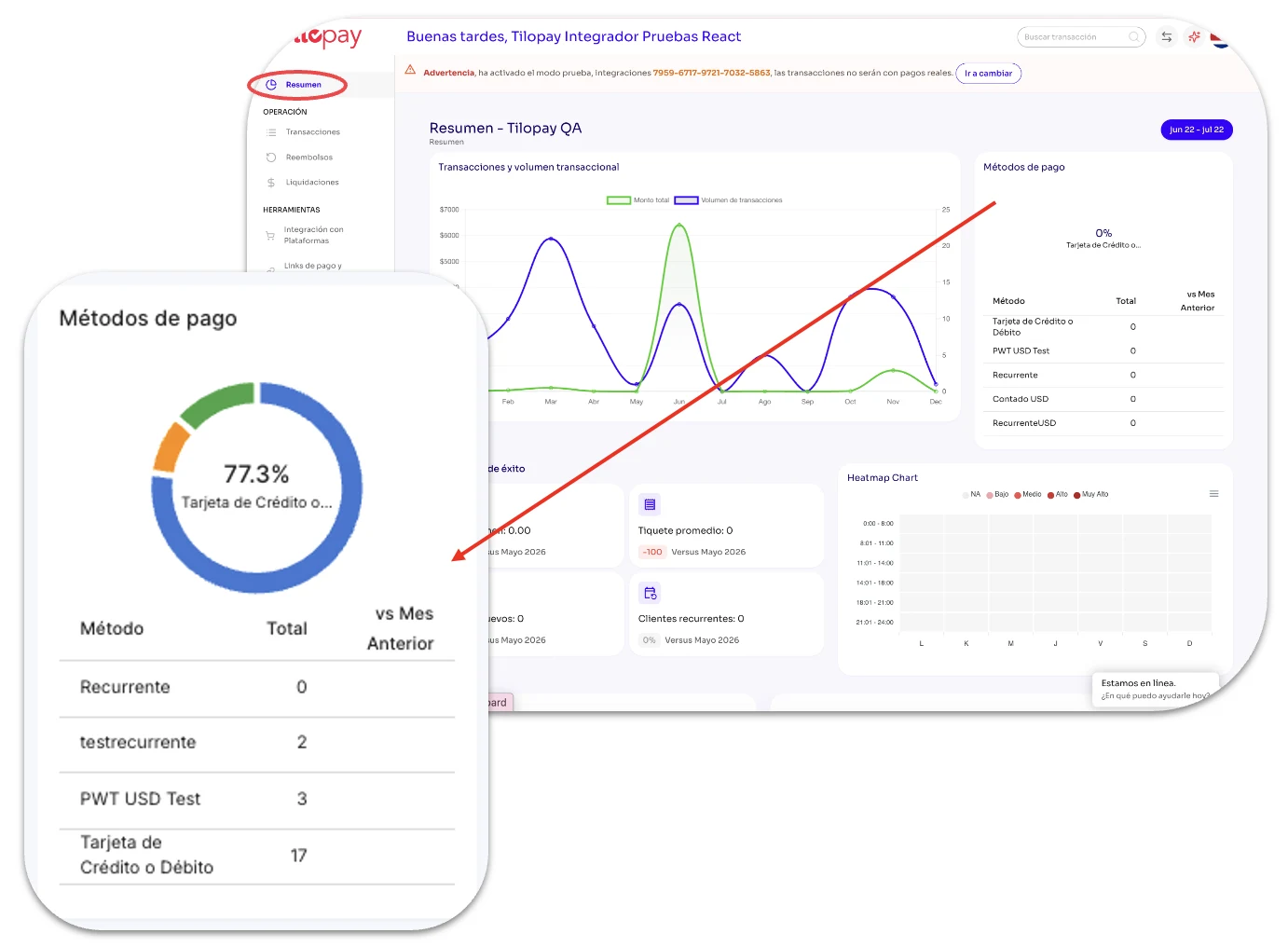
Task: Select the PWT USD Test row in enlarged card
Action: (257, 800)
